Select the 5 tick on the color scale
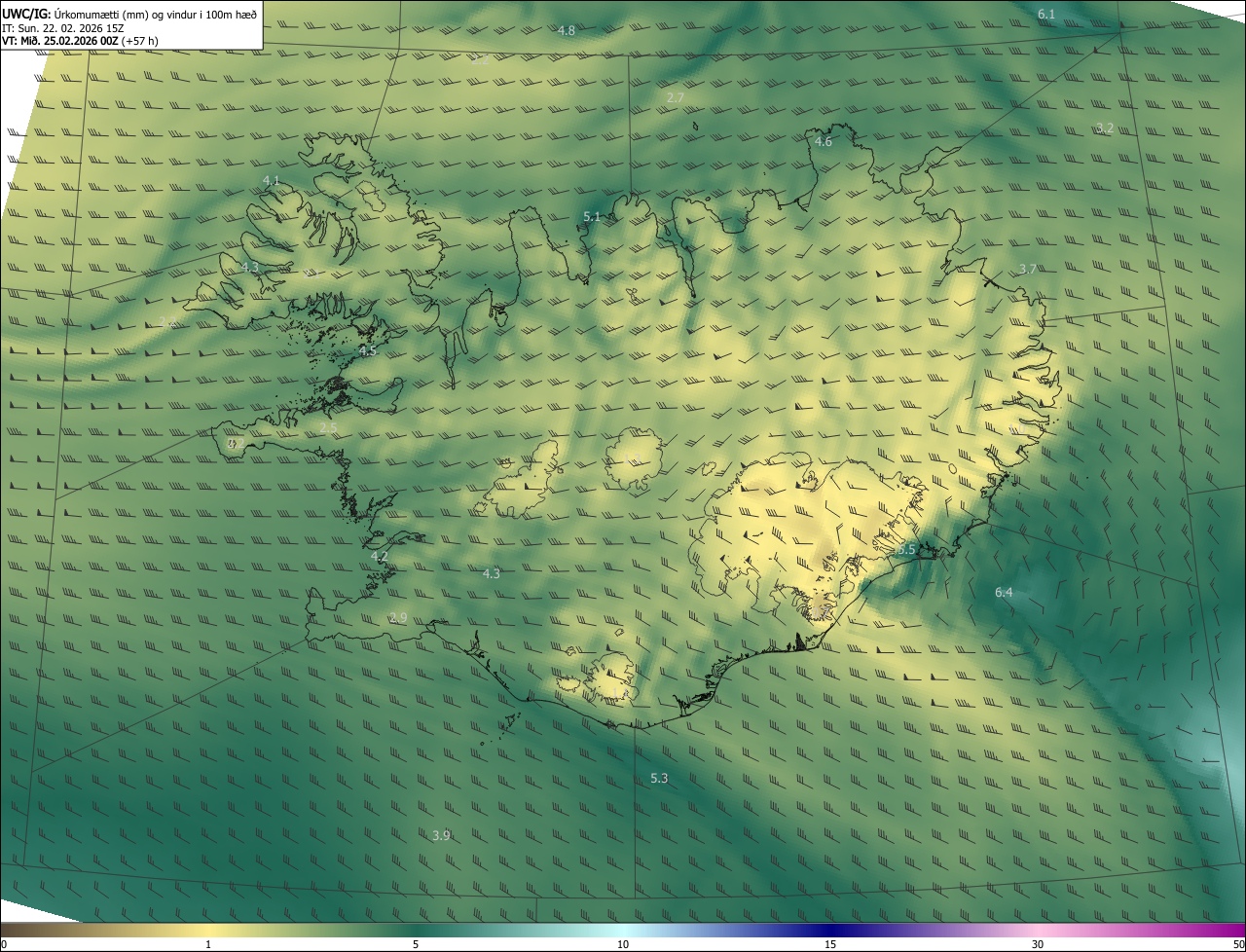The height and width of the screenshot is (952, 1246). [416, 944]
